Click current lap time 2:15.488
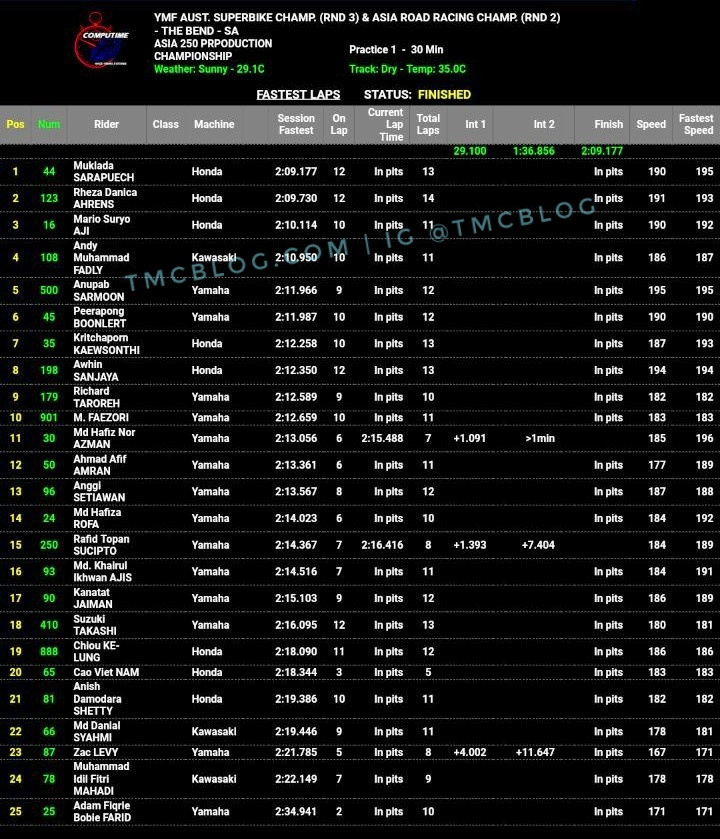 tap(382, 438)
